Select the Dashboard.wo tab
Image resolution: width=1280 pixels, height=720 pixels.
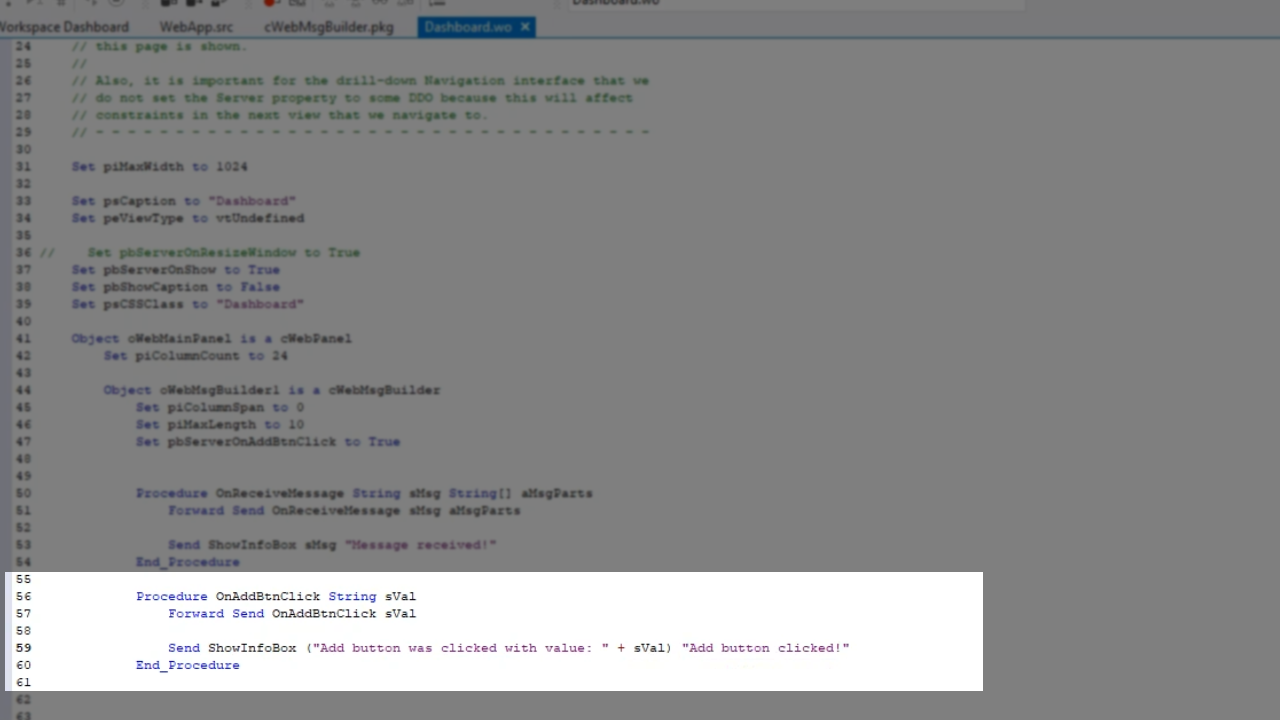point(467,27)
